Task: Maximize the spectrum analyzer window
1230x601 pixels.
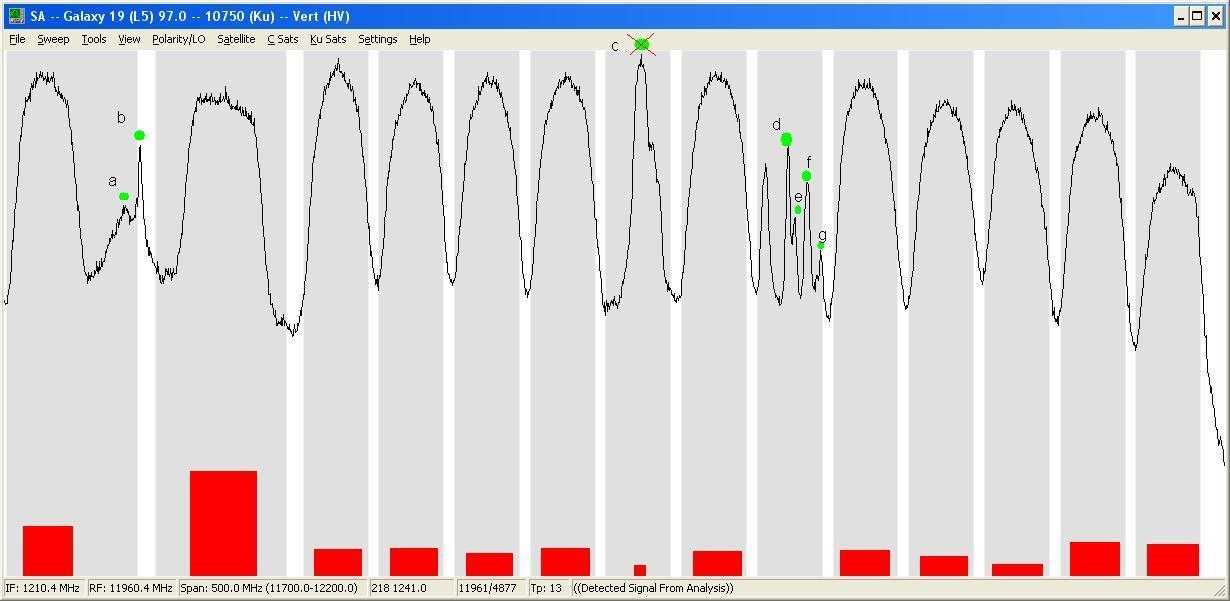Action: [x=1197, y=16]
